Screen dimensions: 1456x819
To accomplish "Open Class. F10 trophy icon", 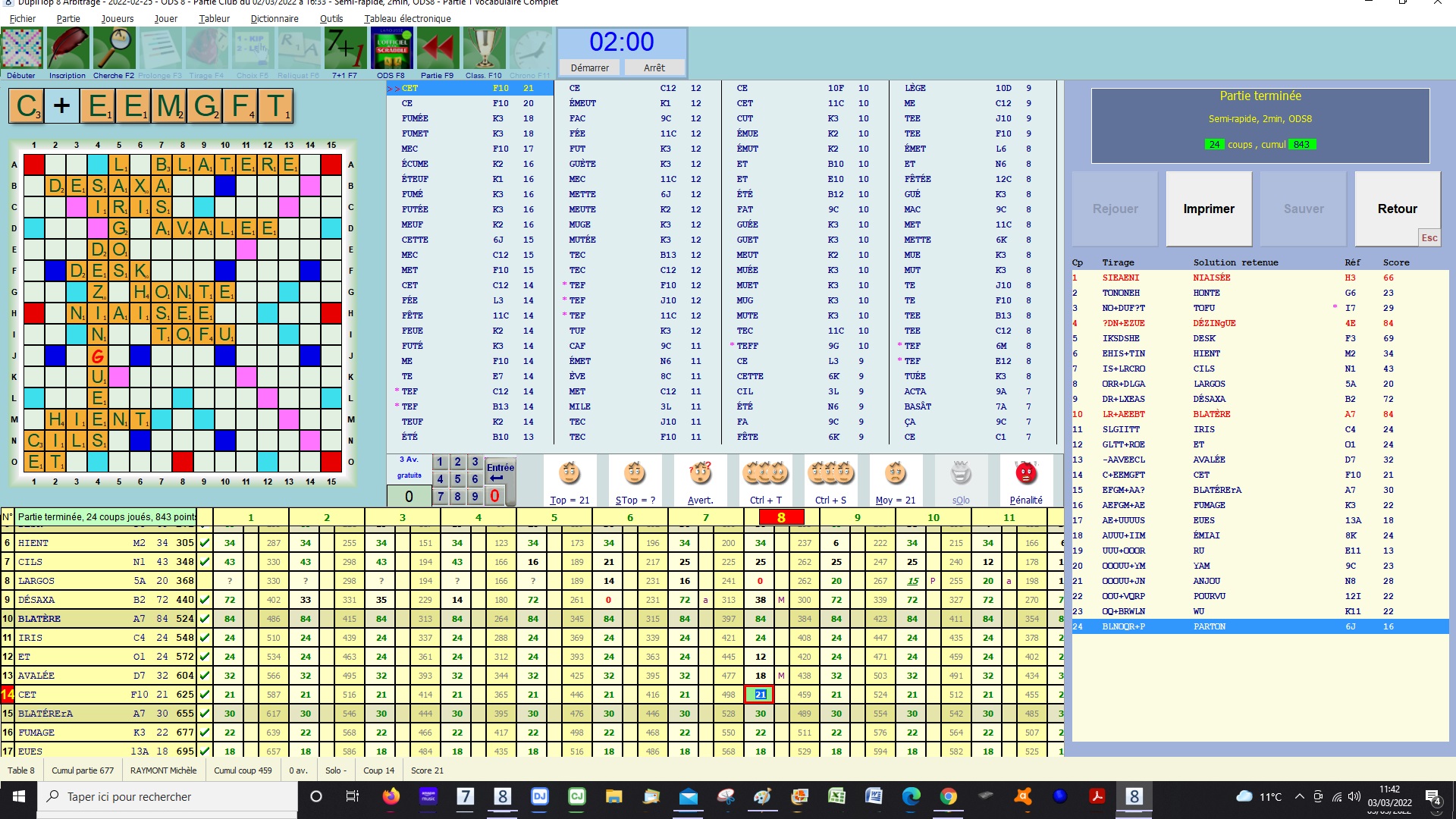I will coord(484,49).
